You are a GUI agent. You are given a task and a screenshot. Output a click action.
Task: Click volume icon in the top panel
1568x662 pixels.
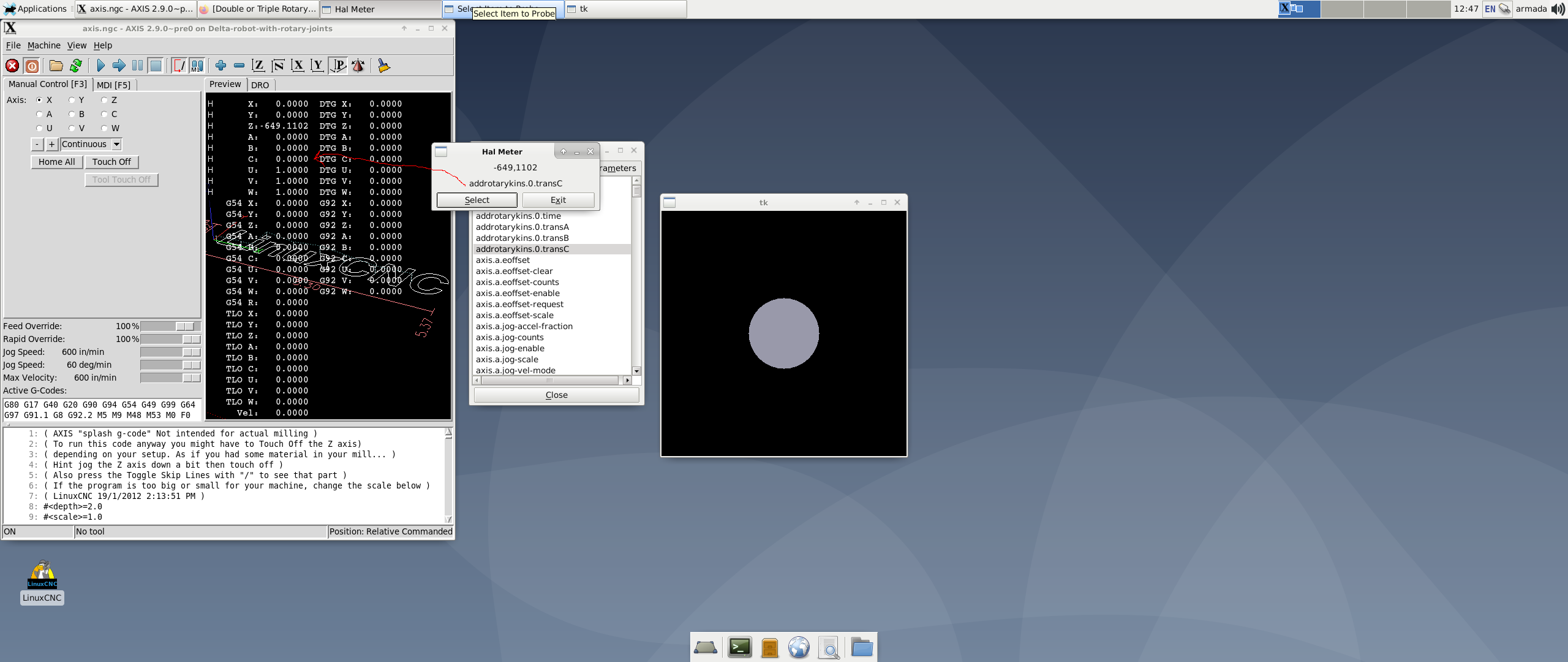(1558, 9)
